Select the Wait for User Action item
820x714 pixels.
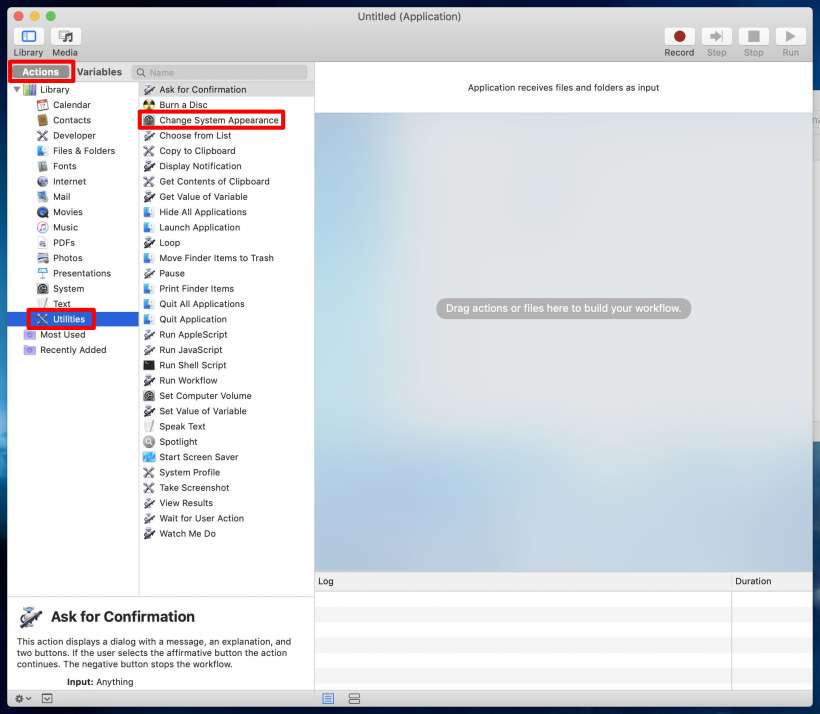click(201, 518)
